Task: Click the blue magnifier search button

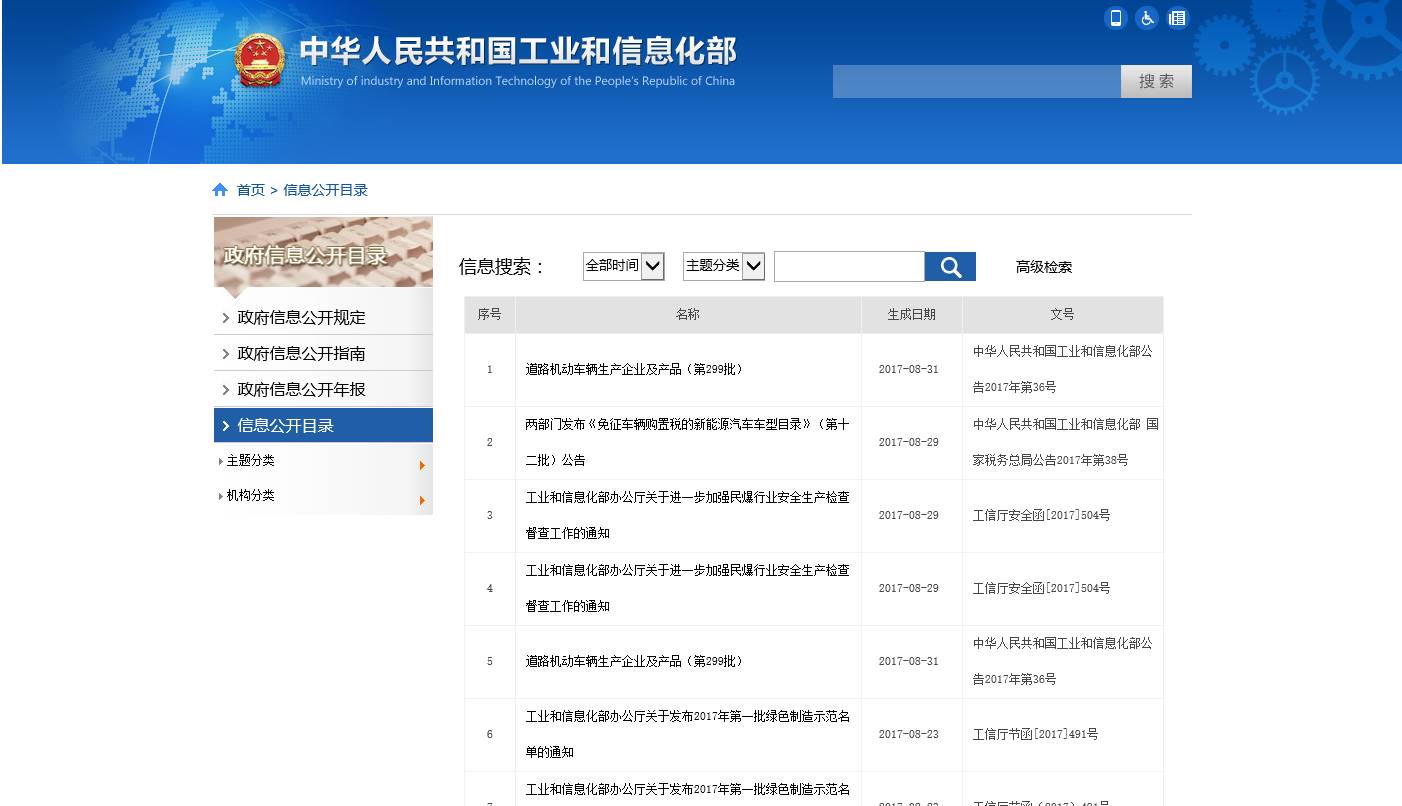Action: pos(950,267)
